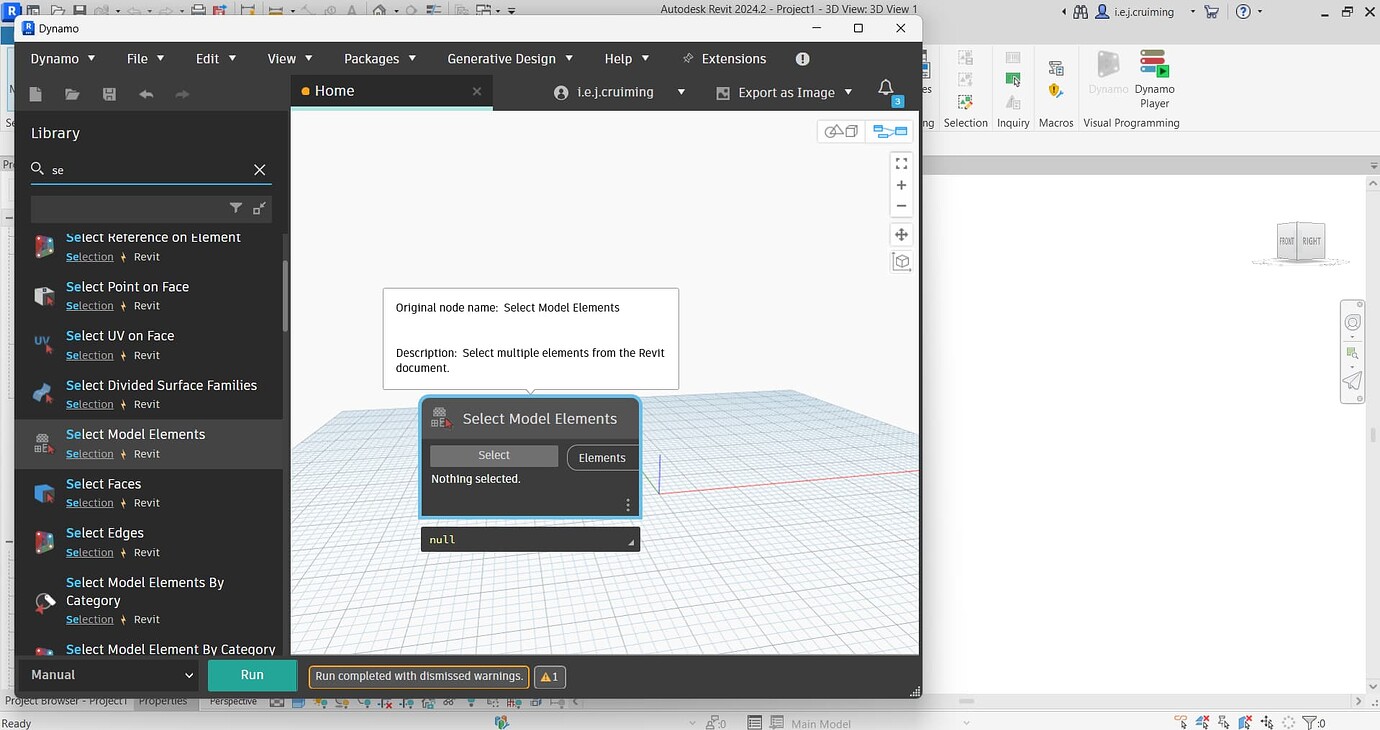Switch to graph view mode on the canvas
This screenshot has height=730, width=1380.
tap(888, 131)
